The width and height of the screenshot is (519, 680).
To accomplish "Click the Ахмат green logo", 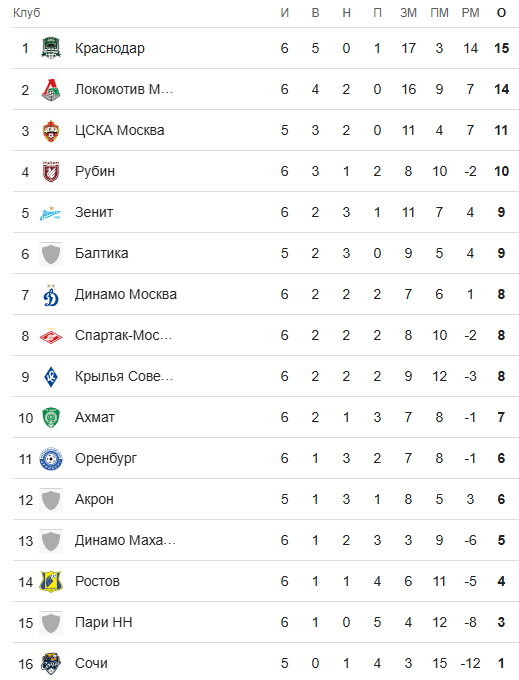I will 51,418.
